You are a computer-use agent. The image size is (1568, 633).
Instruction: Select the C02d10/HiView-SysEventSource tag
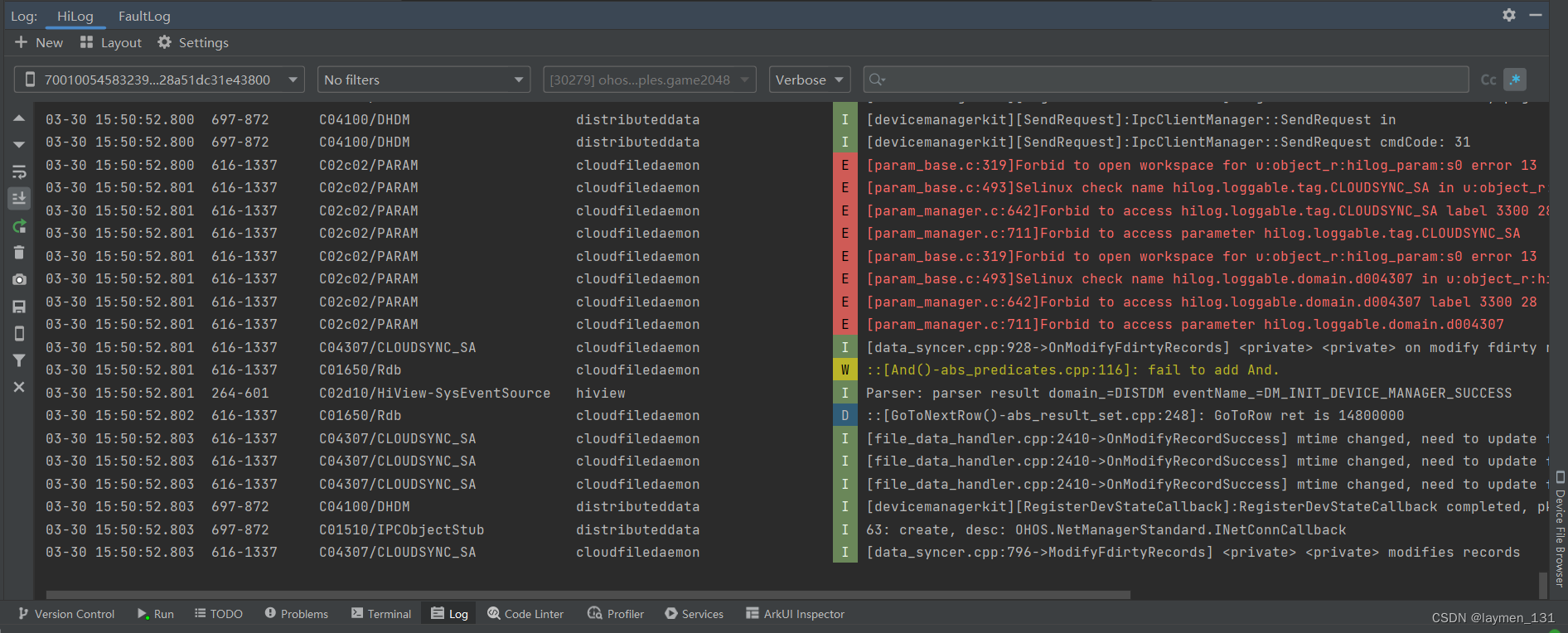[434, 394]
